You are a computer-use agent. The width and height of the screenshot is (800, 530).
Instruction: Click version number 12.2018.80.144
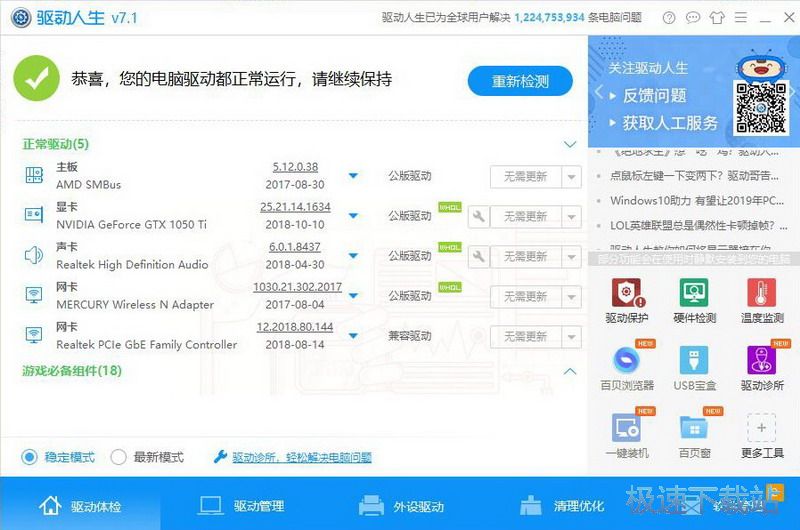coord(295,326)
